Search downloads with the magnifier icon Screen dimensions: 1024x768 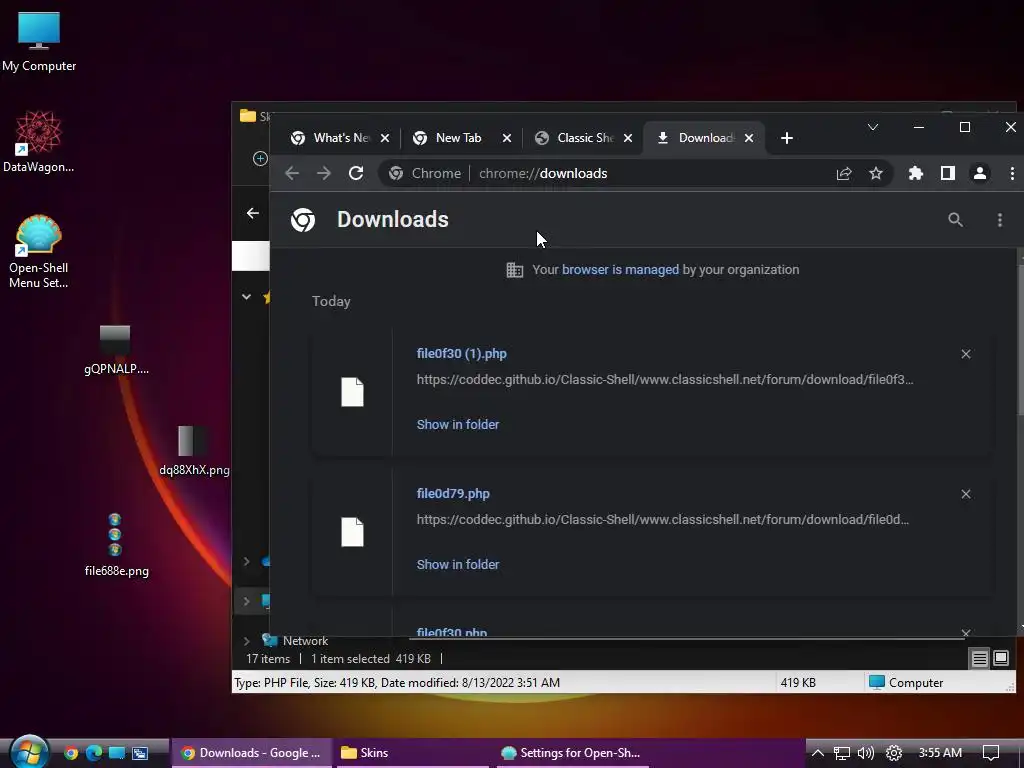point(955,220)
